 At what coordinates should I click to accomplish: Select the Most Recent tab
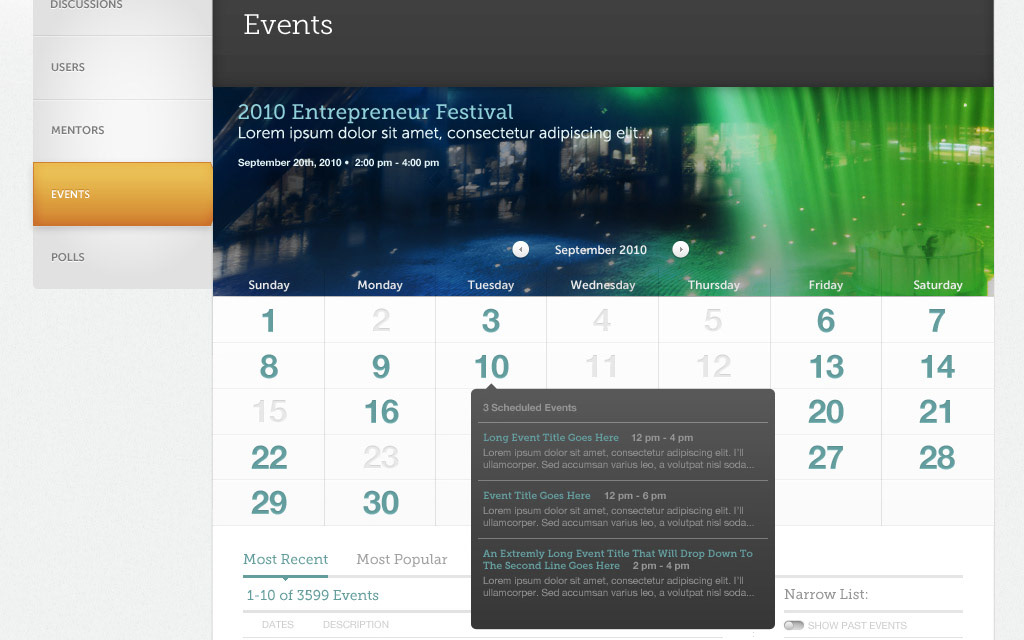coord(285,559)
